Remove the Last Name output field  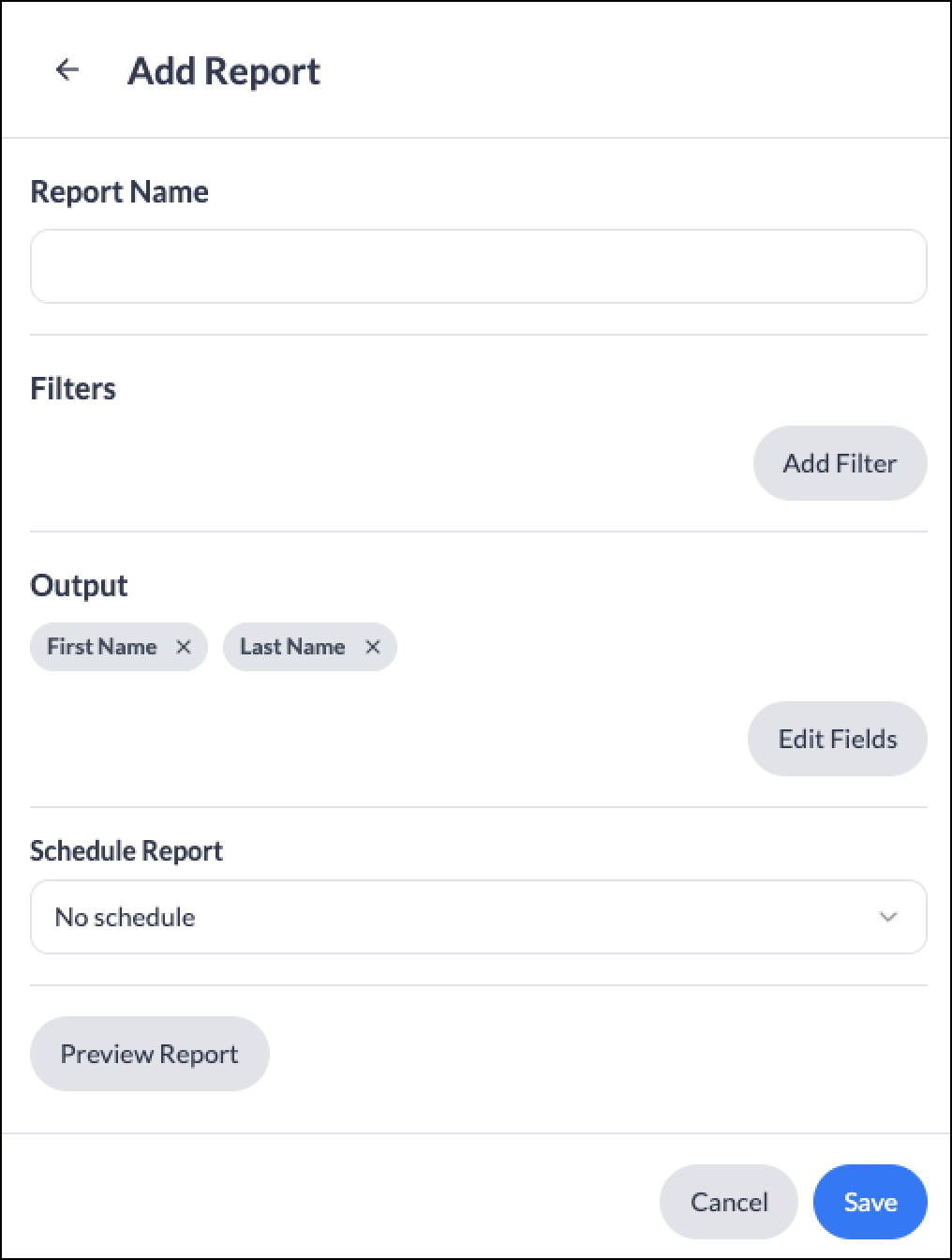373,647
